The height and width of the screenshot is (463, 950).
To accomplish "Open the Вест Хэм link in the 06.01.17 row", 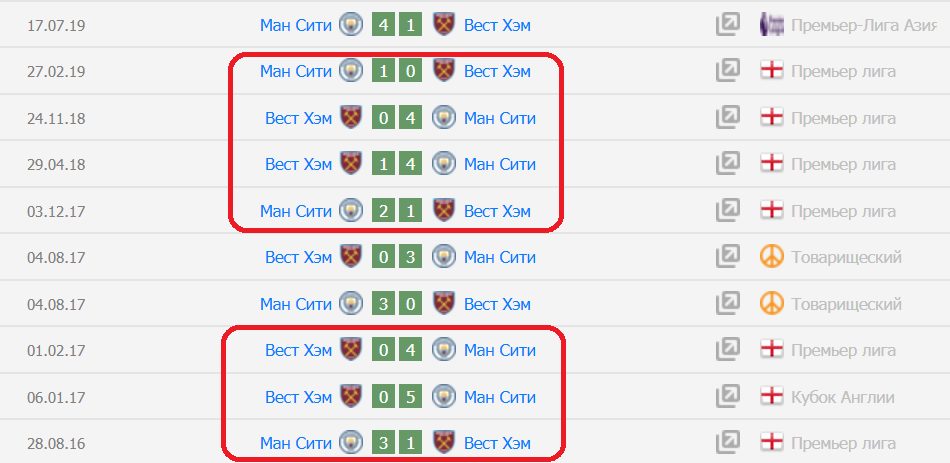I will pos(298,397).
